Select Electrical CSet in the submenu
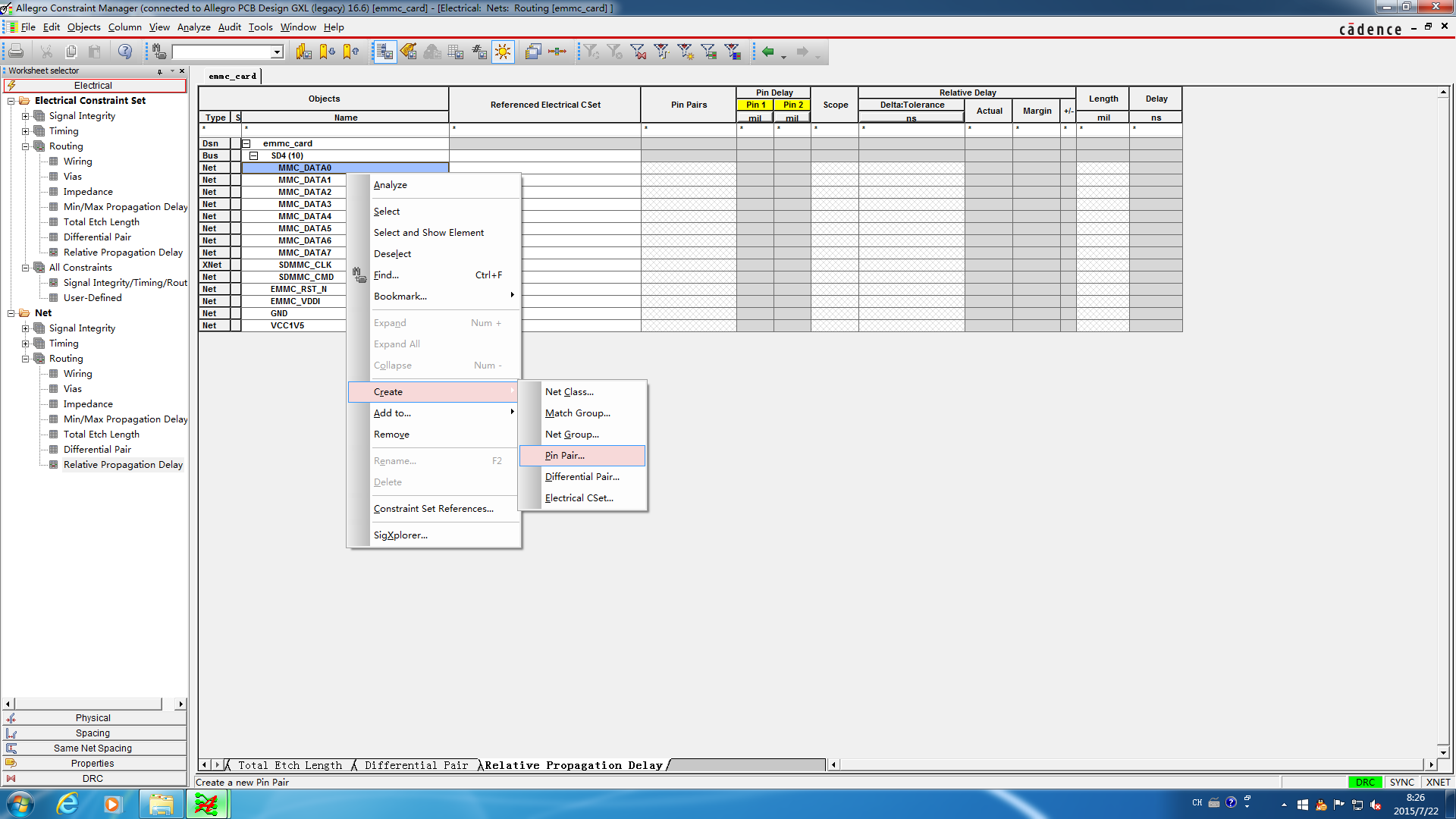Image resolution: width=1456 pixels, height=819 pixels. (582, 497)
